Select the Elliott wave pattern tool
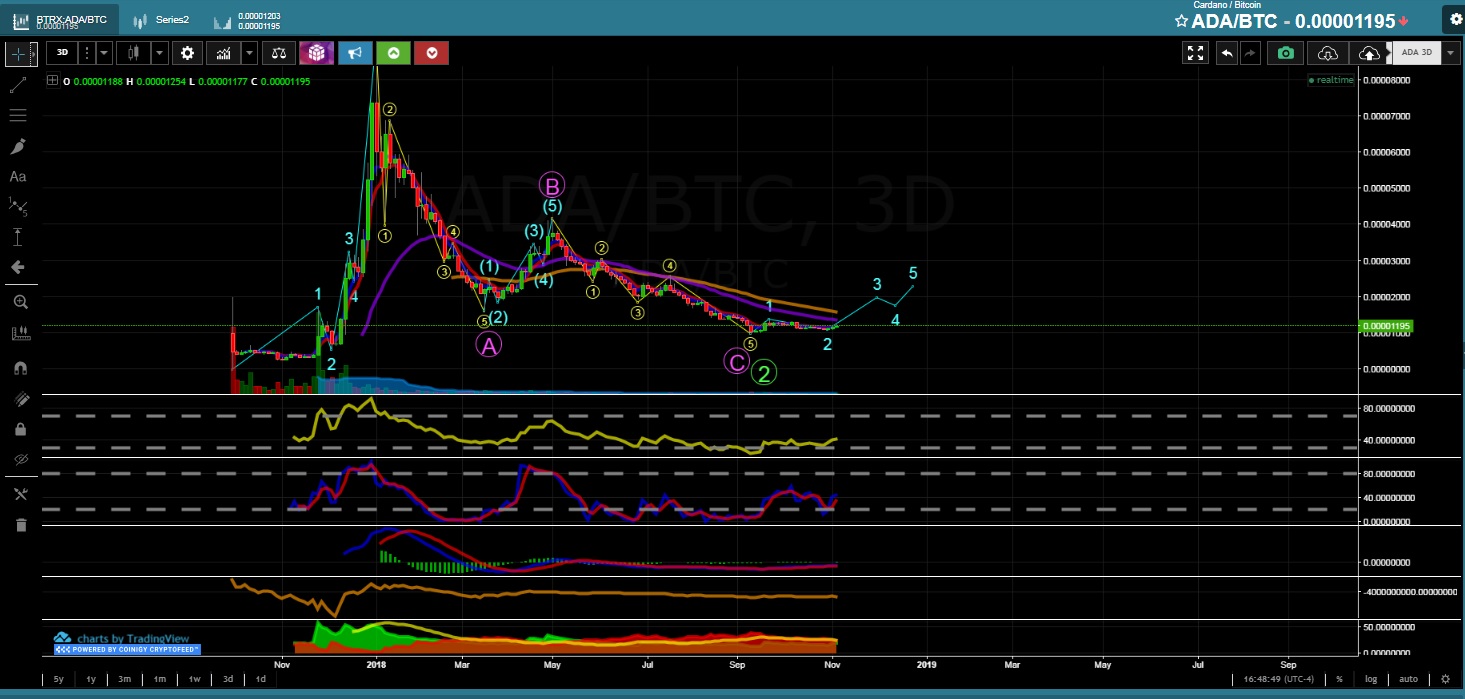 (18, 206)
